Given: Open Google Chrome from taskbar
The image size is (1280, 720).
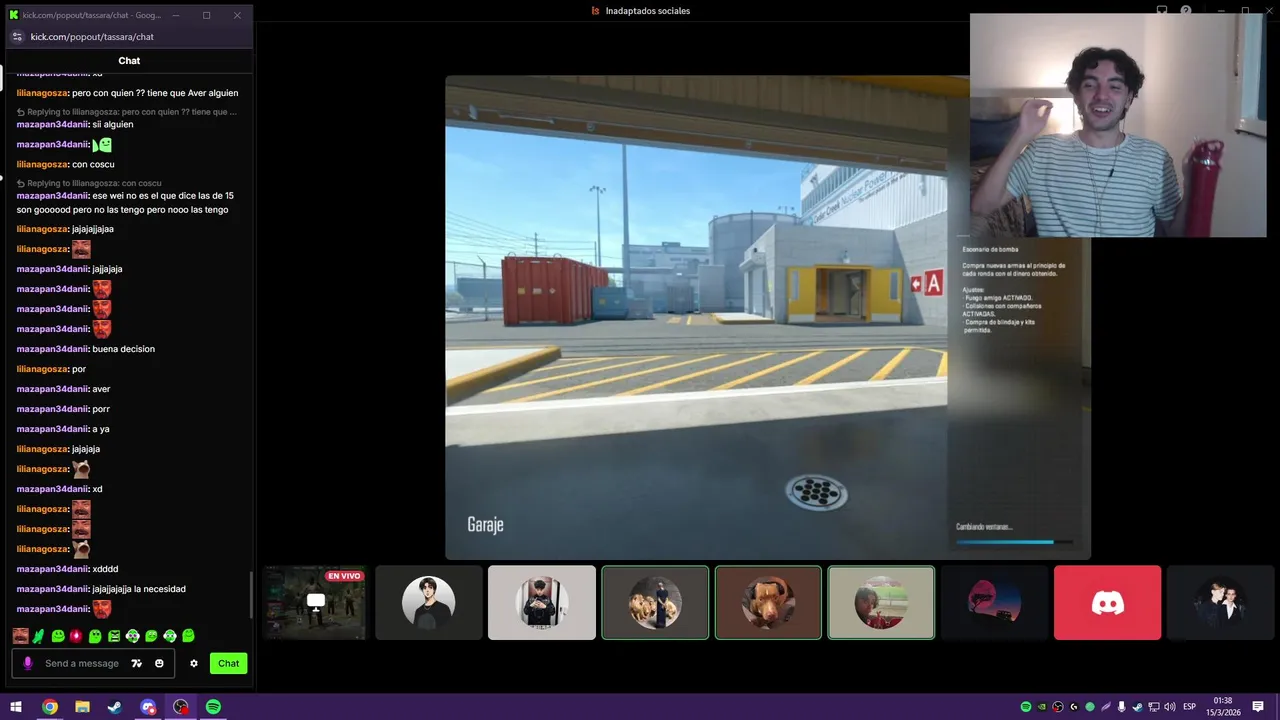Looking at the screenshot, I should (49, 707).
